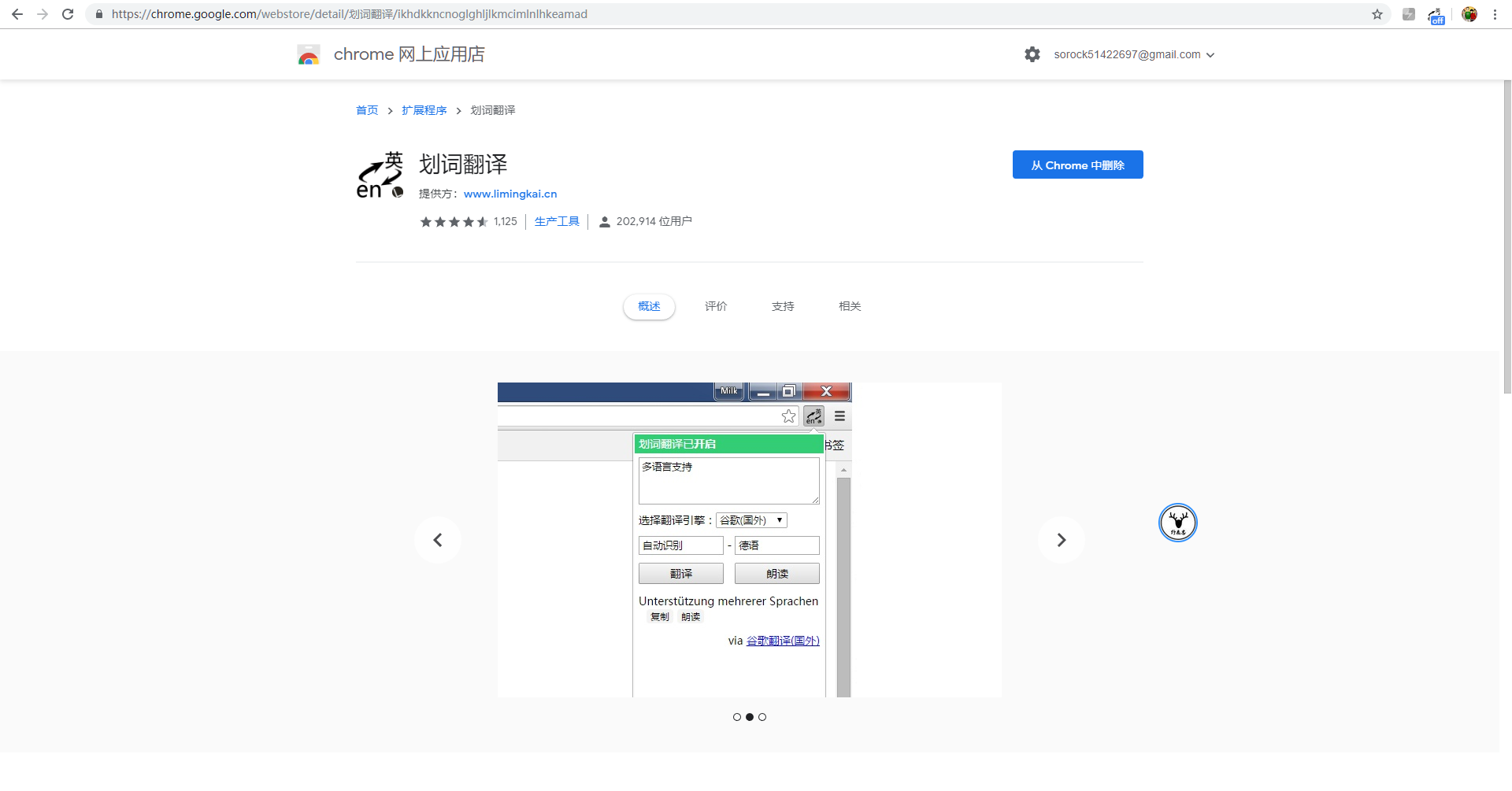This screenshot has width=1512, height=791.
Task: Show the previous screenshot with left arrow
Action: coord(438,540)
